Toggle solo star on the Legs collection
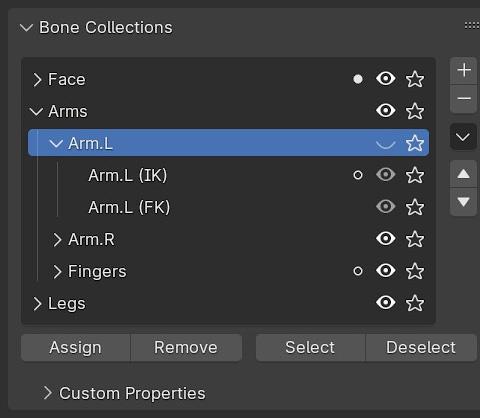This screenshot has width=480, height=418. (x=415, y=303)
